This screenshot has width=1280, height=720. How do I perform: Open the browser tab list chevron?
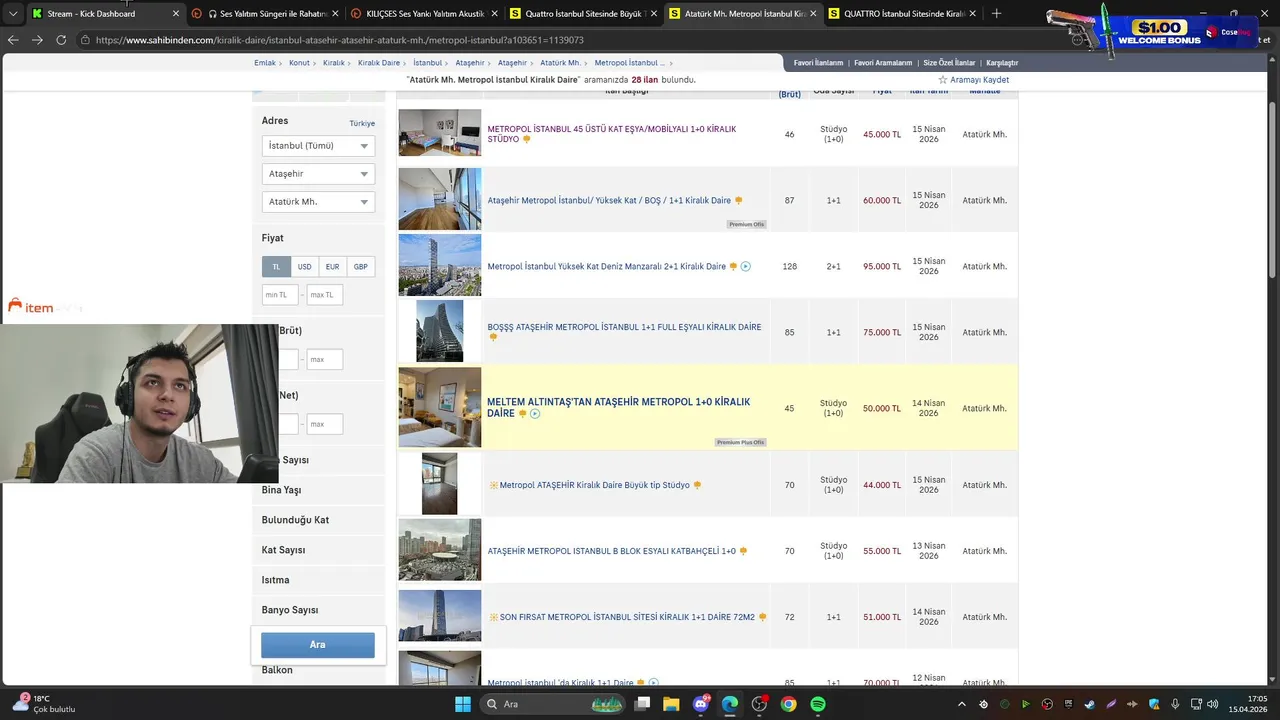click(13, 14)
